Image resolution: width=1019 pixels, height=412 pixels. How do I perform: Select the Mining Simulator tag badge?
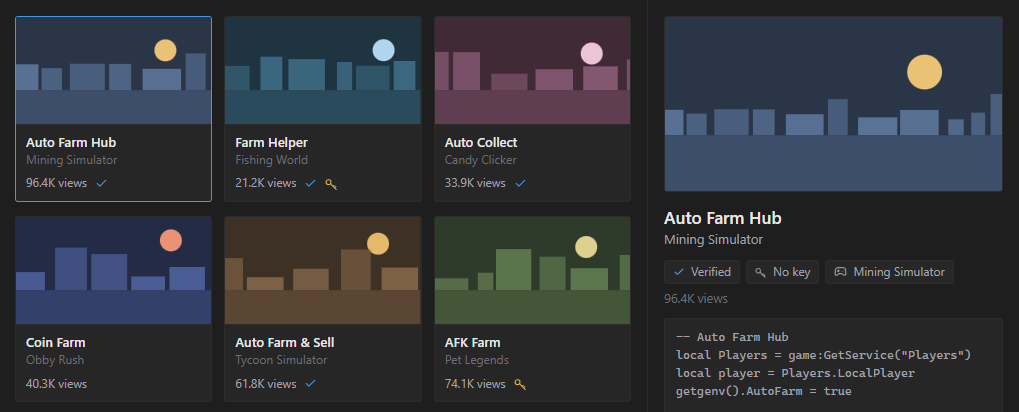click(x=889, y=272)
